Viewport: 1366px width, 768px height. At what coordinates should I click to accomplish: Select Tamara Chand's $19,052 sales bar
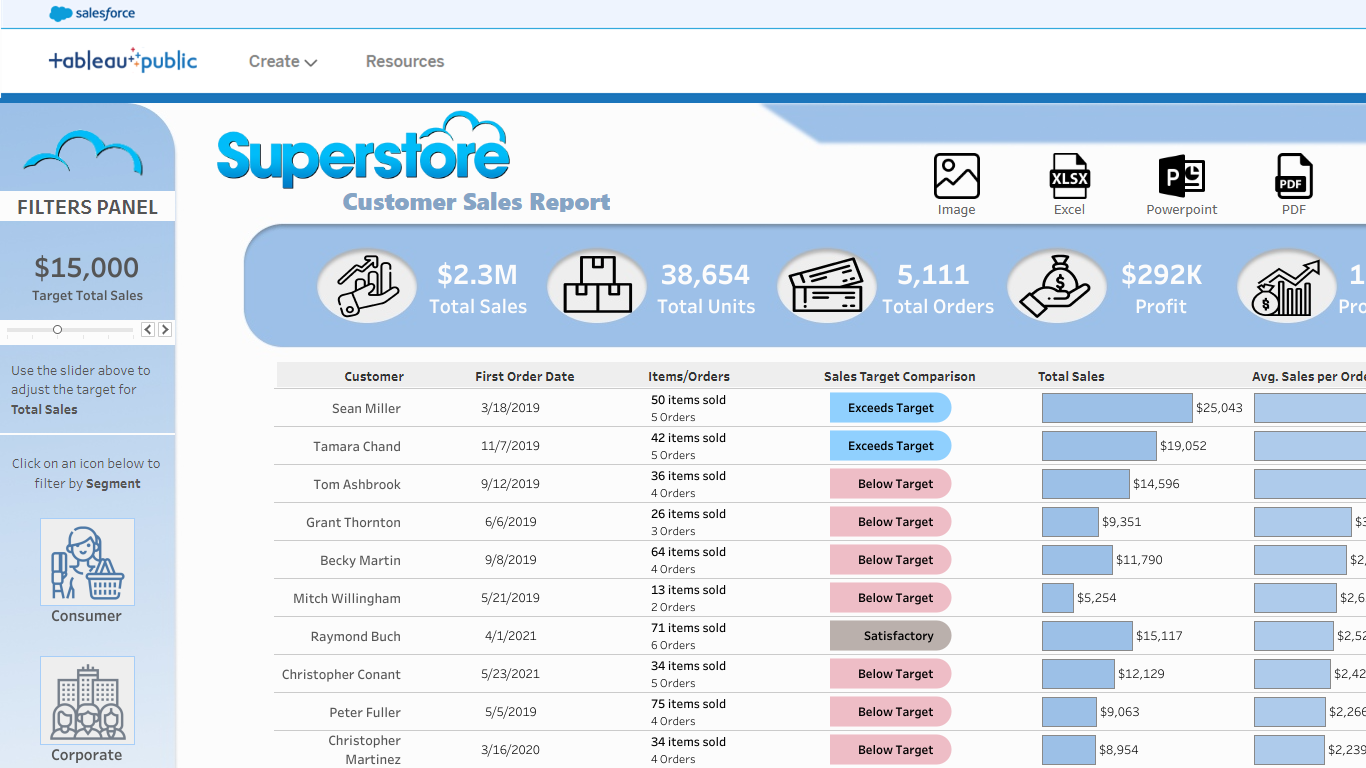1099,446
